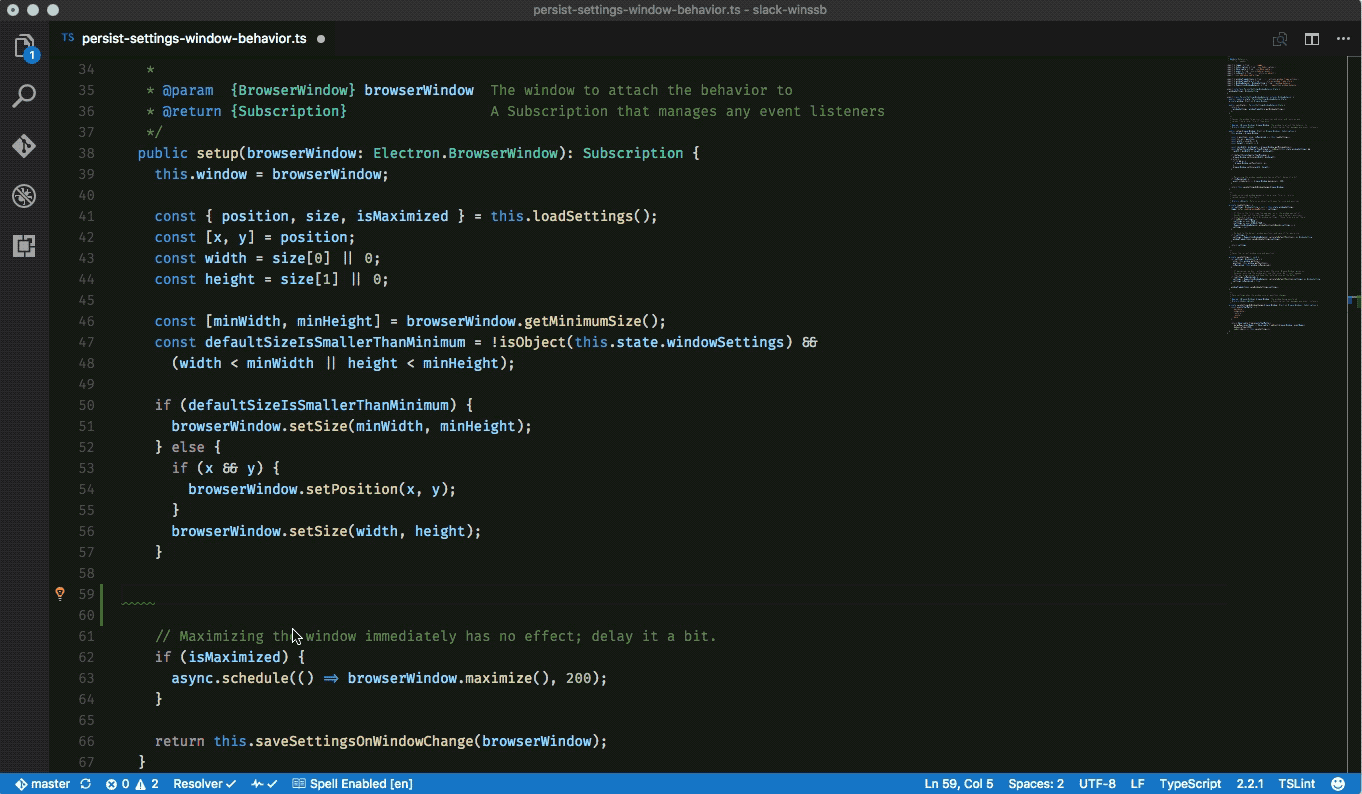This screenshot has width=1362, height=794.
Task: Toggle the TSLint status bar item
Action: [x=1296, y=784]
